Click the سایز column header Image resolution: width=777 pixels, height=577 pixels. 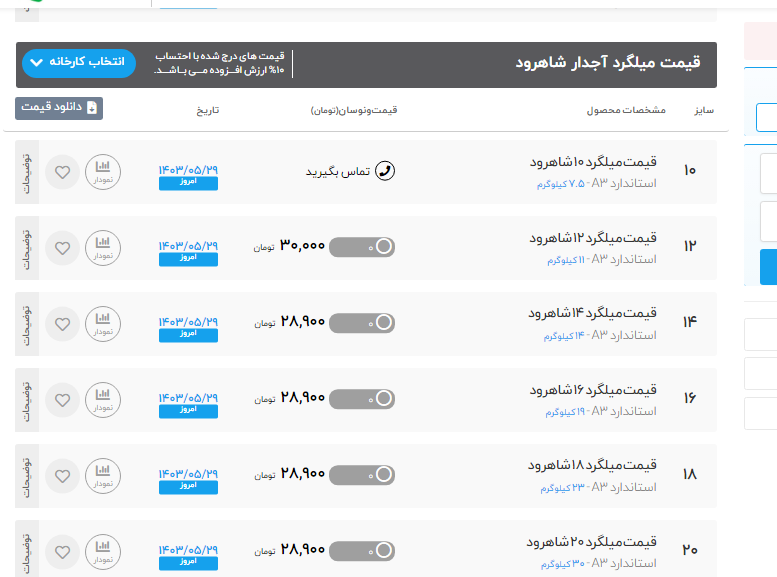[703, 109]
